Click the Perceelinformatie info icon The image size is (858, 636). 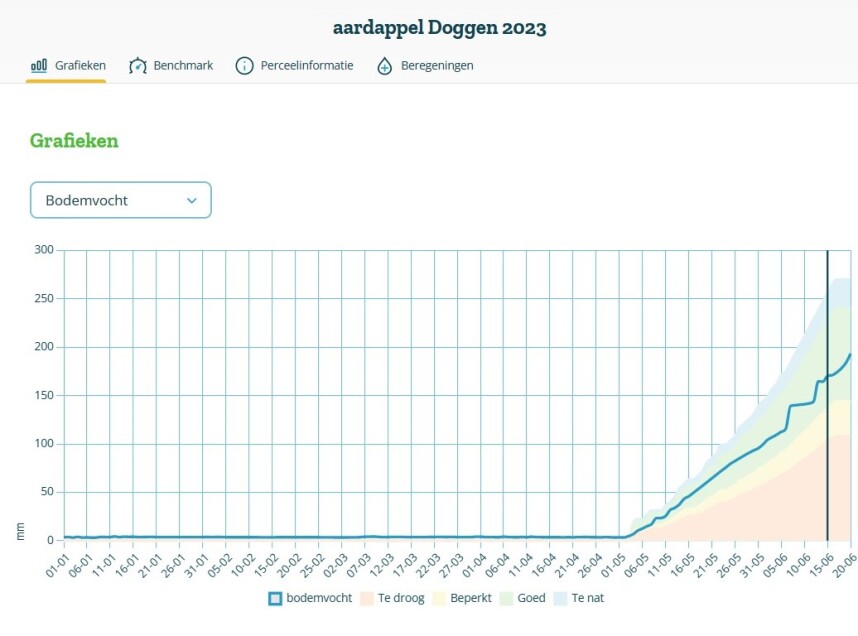pos(244,66)
